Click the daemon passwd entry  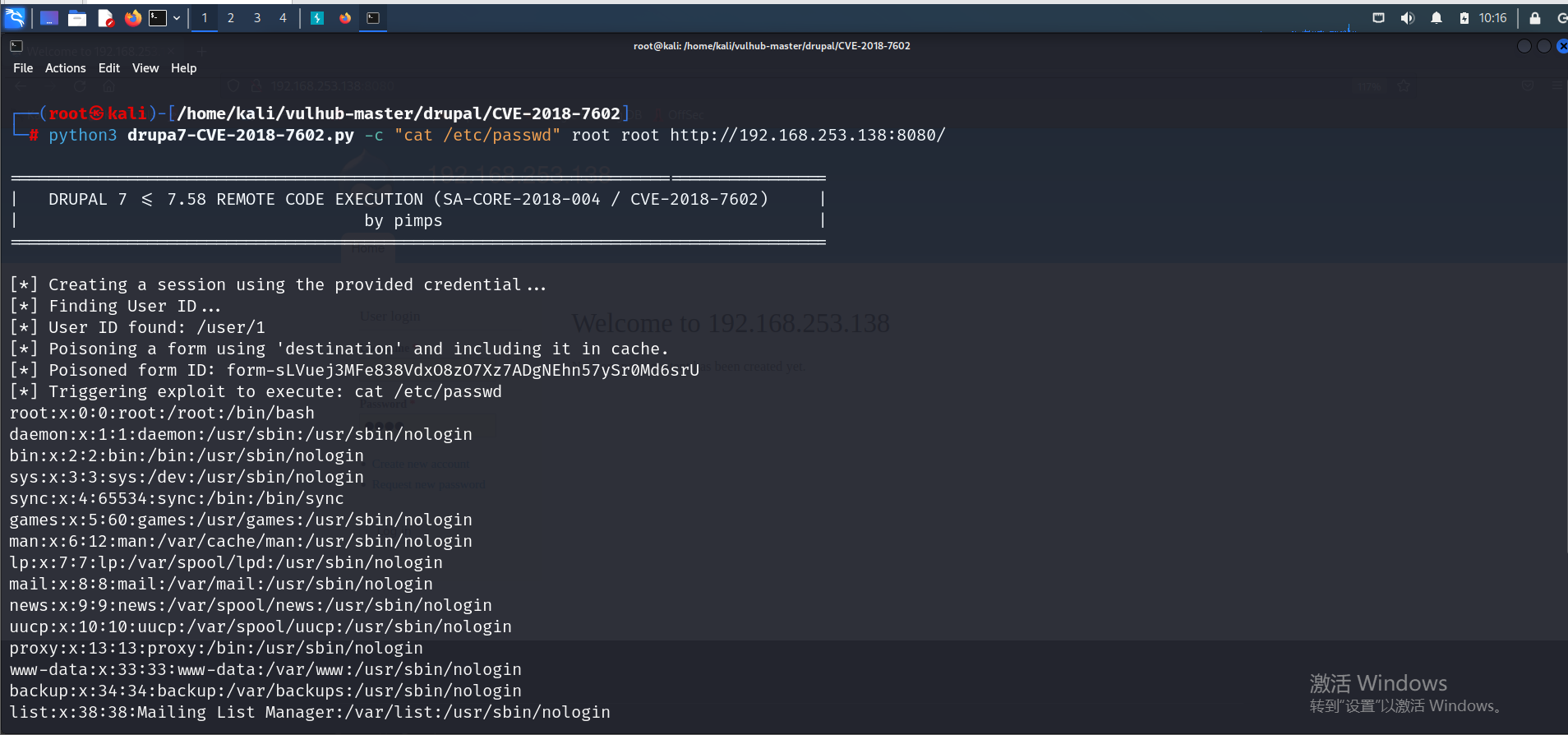click(241, 434)
